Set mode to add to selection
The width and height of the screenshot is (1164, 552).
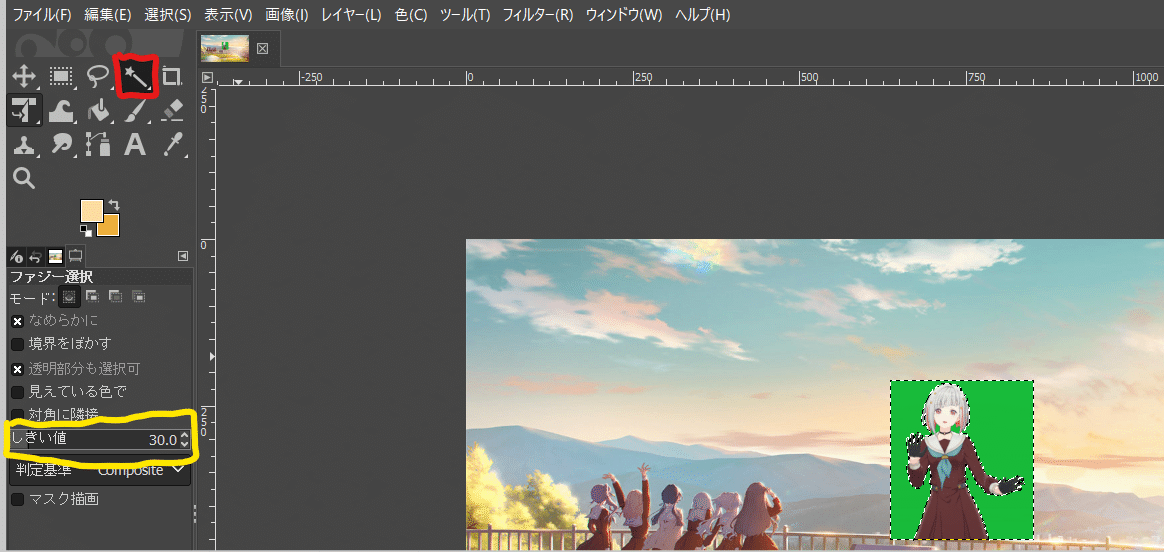point(92,297)
